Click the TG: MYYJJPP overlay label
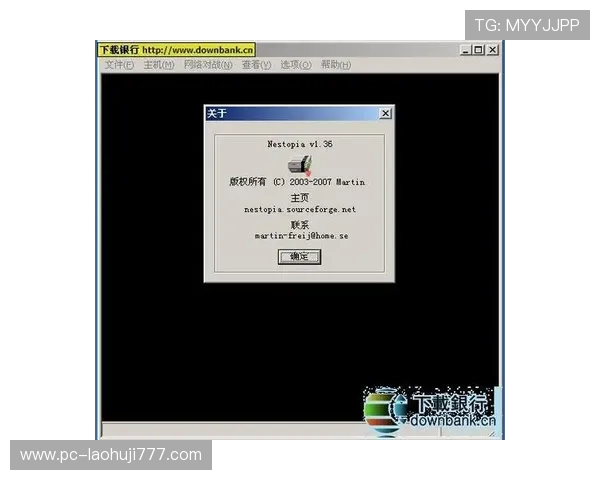 point(527,25)
